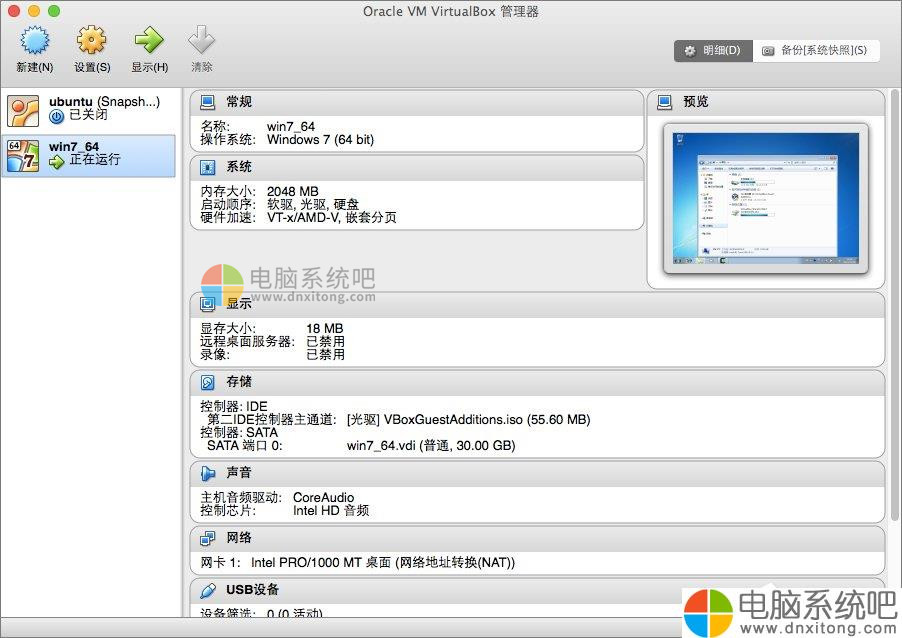Click the 已关闭 powered-off status of ubuntu
Viewport: 902px width, 638px height.
pos(88,114)
